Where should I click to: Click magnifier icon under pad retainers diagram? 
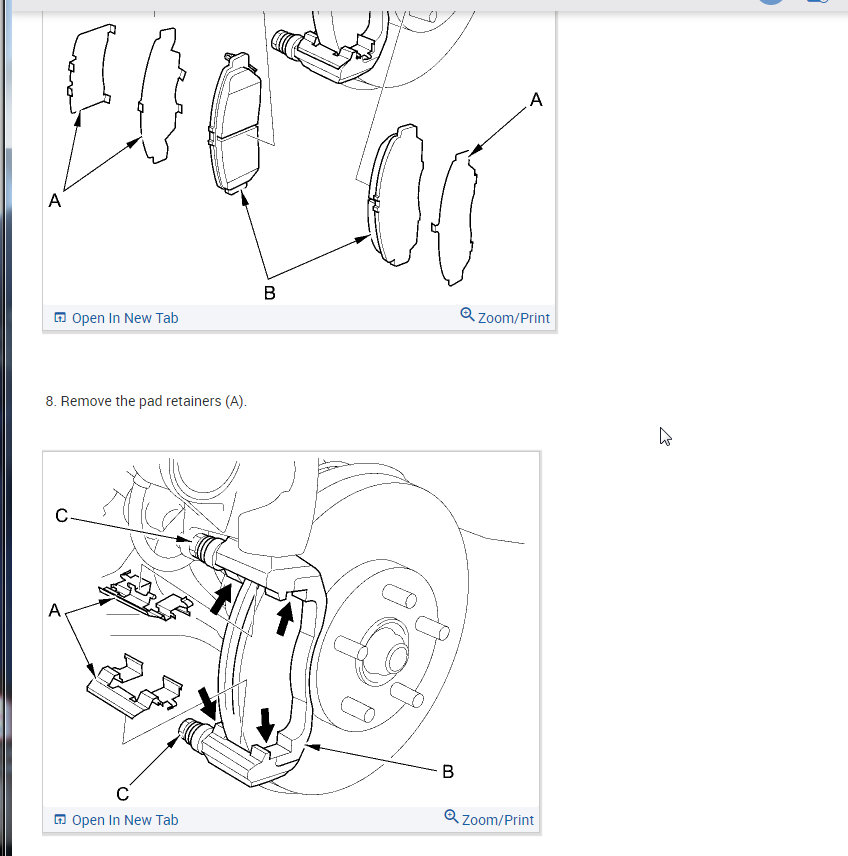coord(451,817)
